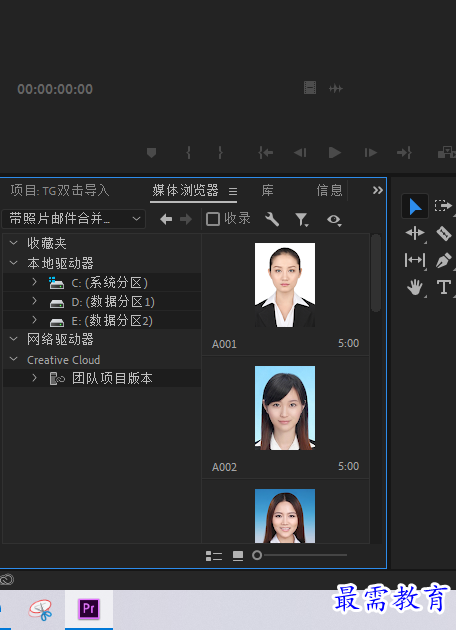Switch to list view in Media Browser

click(214, 556)
